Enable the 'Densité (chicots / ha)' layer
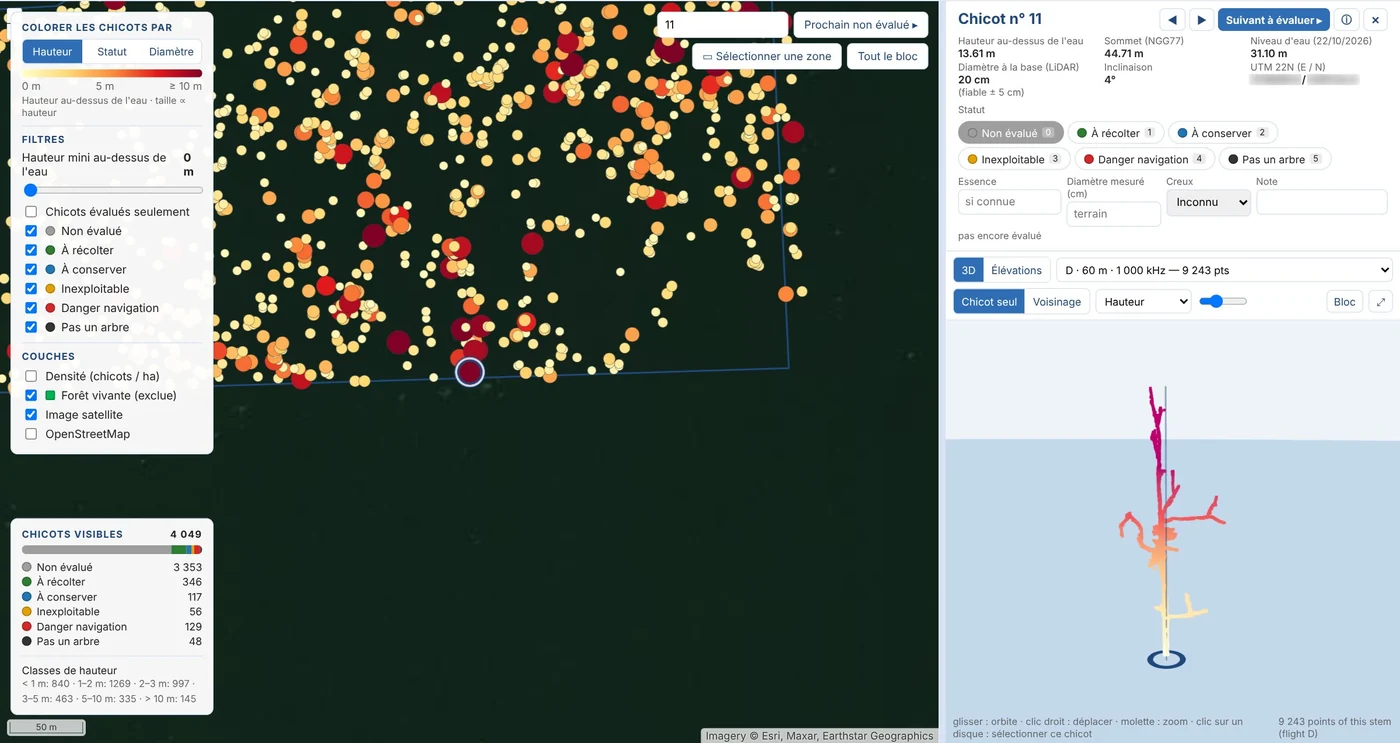The width and height of the screenshot is (1400, 743). tap(31, 376)
